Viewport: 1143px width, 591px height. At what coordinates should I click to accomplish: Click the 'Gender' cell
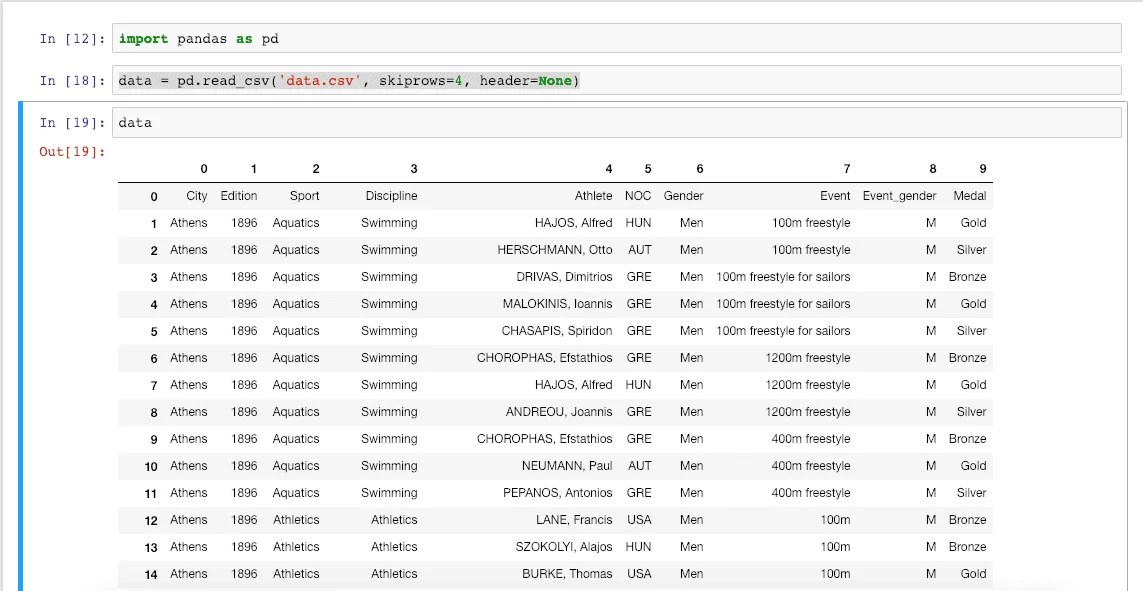coord(683,196)
